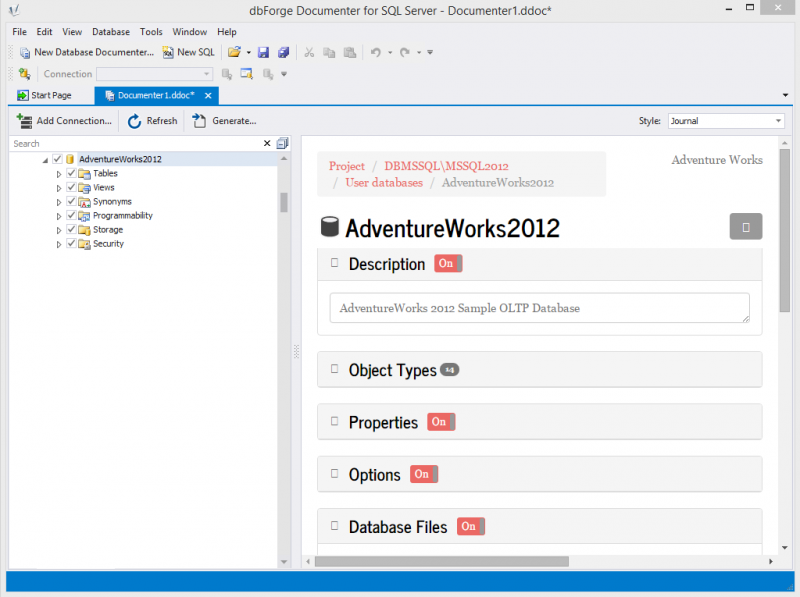The image size is (800, 597).
Task: Click the Search field in object tree
Action: (x=136, y=143)
